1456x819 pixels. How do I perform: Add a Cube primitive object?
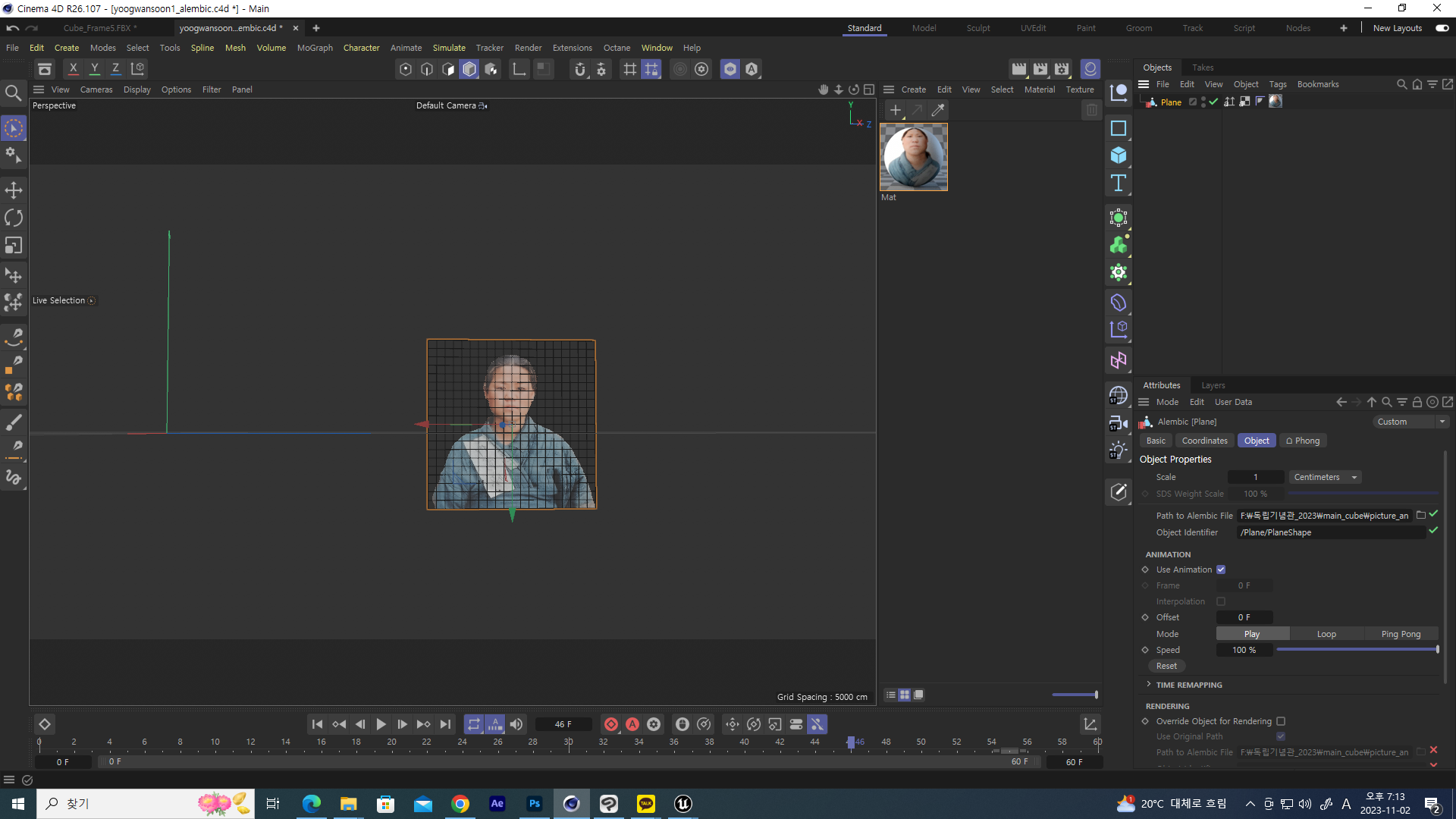pyautogui.click(x=1119, y=155)
